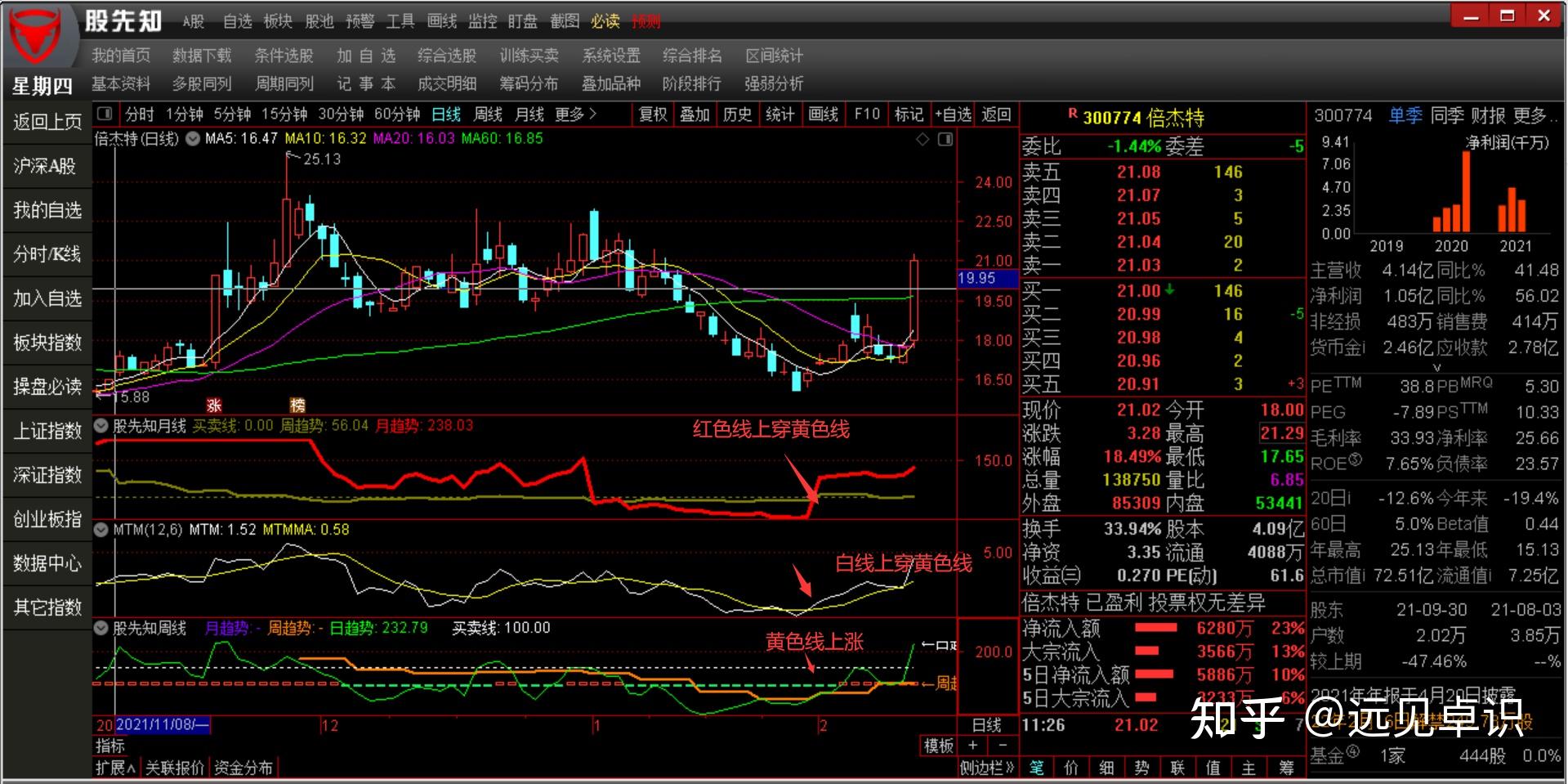Open the A股 menu
Screen dimensions: 1568x784
pos(194,21)
